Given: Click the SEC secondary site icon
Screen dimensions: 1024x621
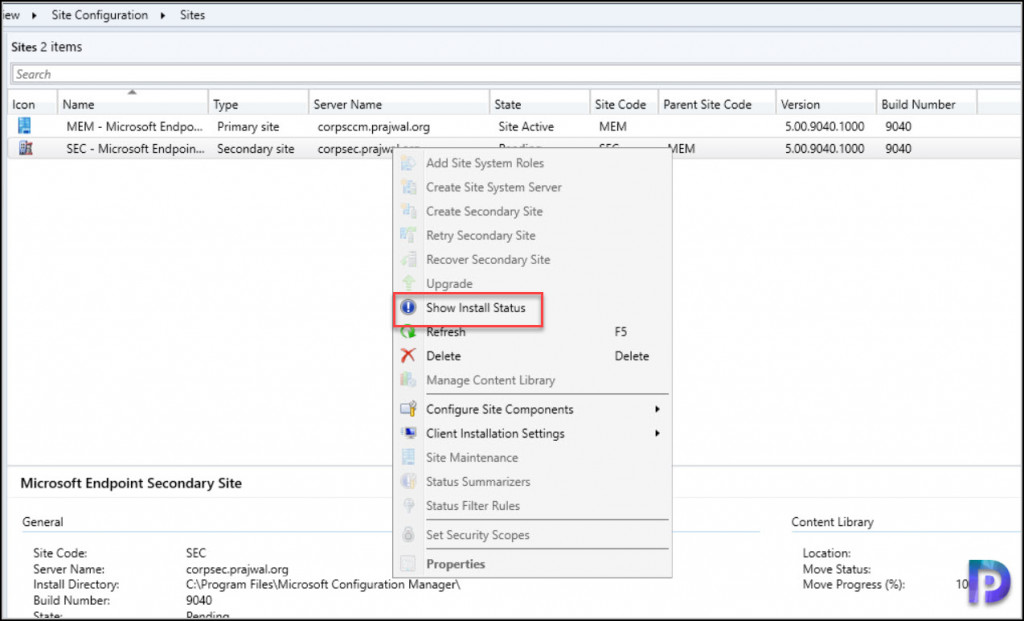Looking at the screenshot, I should point(25,148).
